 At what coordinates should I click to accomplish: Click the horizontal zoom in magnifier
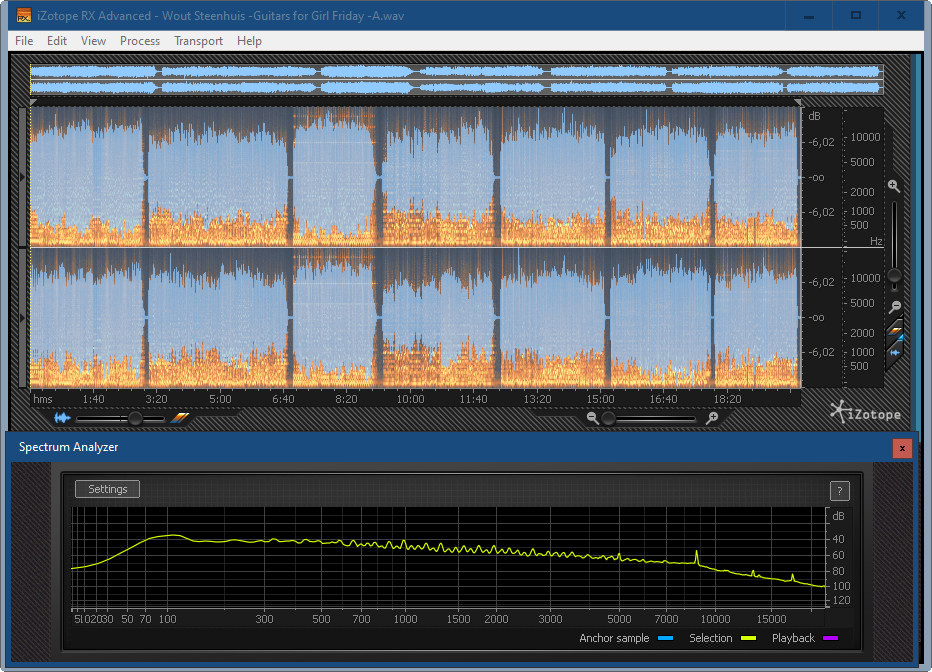coord(711,418)
